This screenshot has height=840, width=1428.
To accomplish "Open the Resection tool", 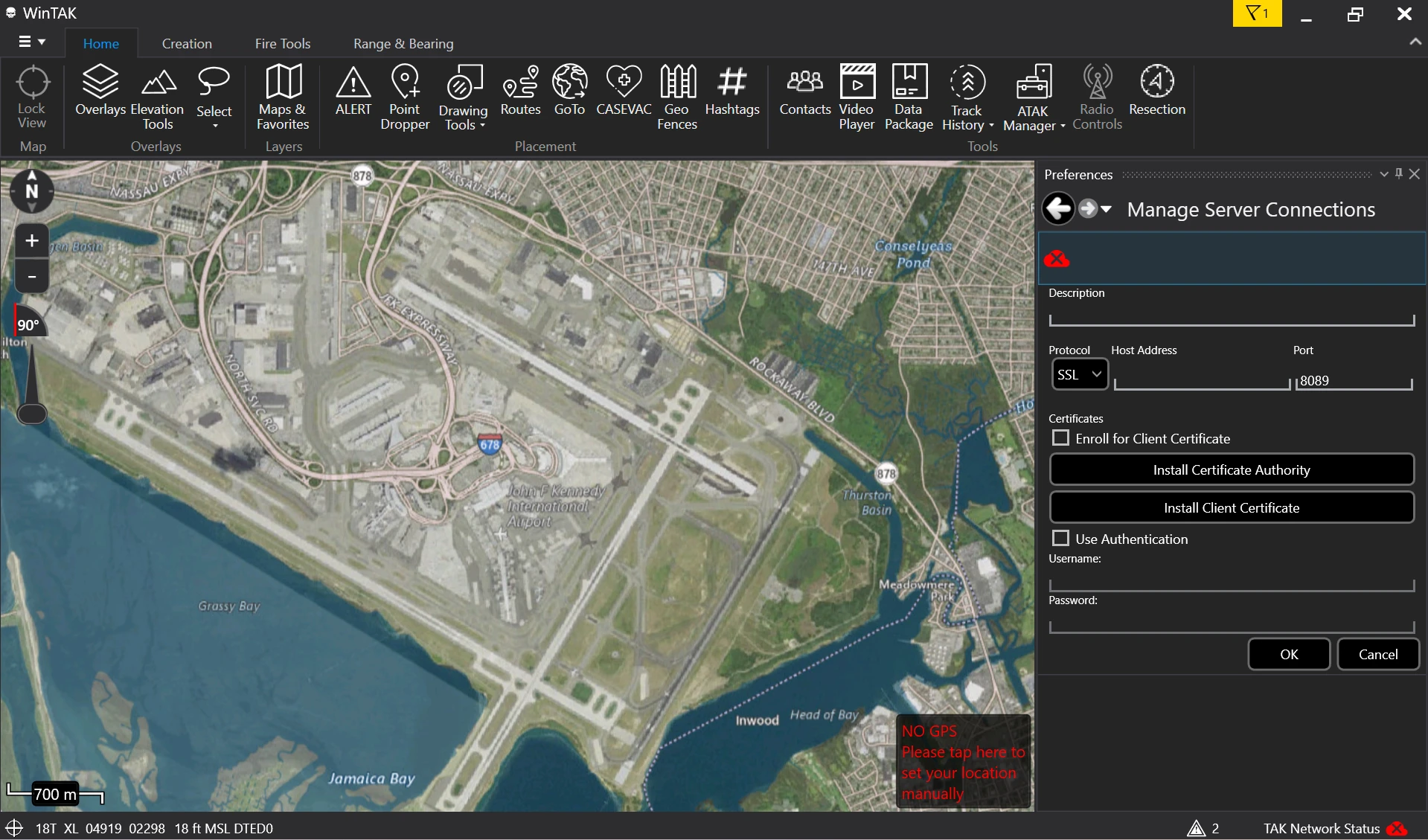I will pos(1157,90).
